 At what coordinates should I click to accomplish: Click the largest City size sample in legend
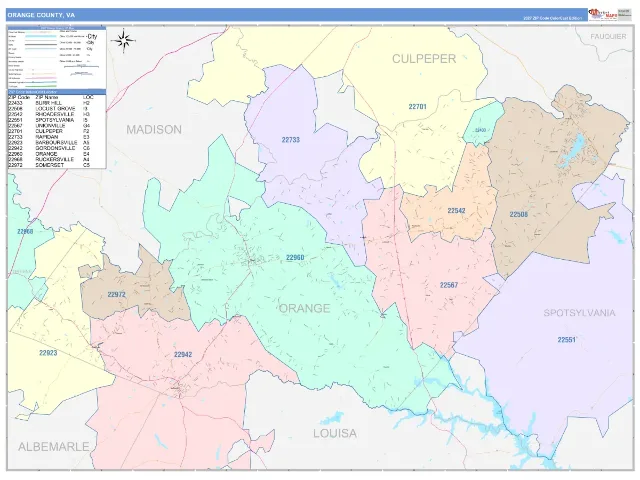point(92,36)
